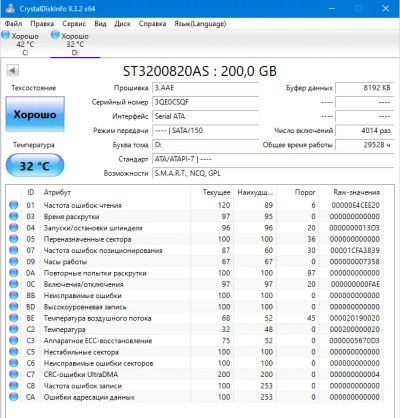Select raw value 00000E4CEE20

(x=355, y=205)
